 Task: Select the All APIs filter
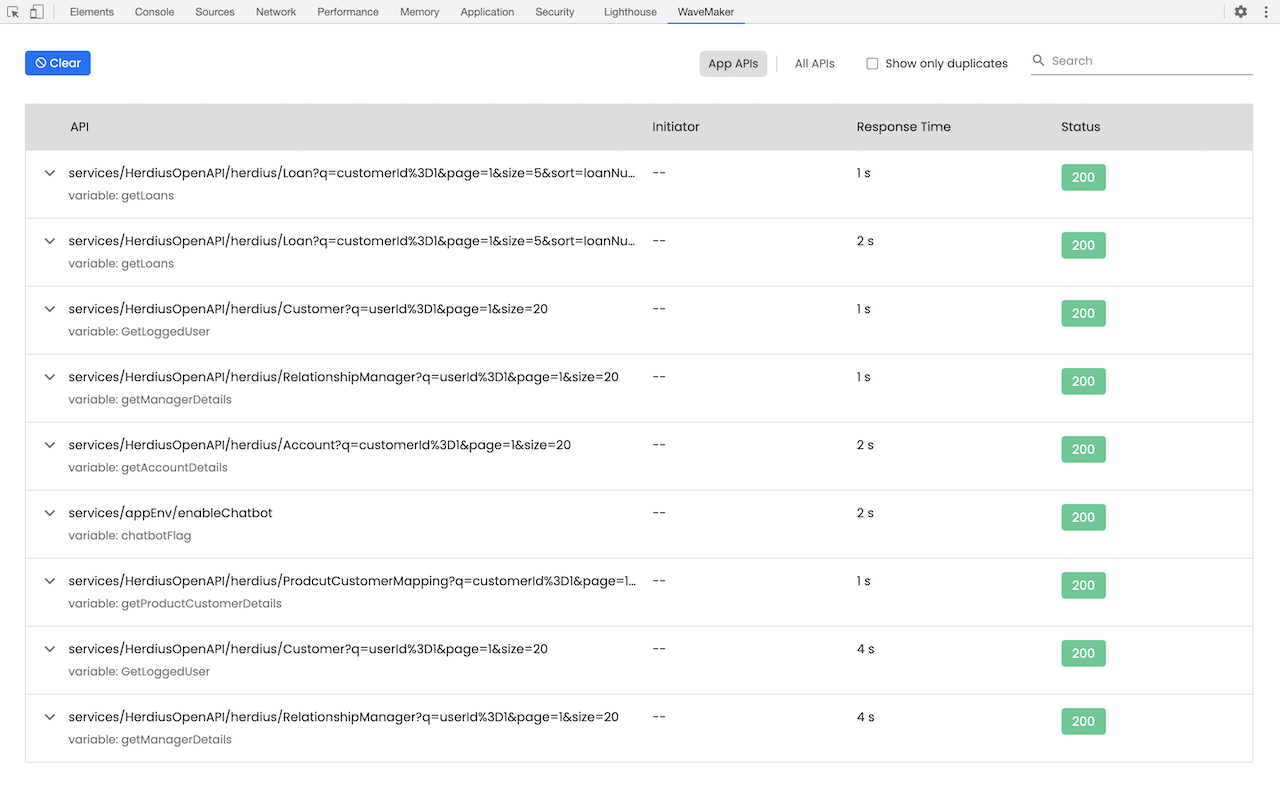tap(815, 63)
